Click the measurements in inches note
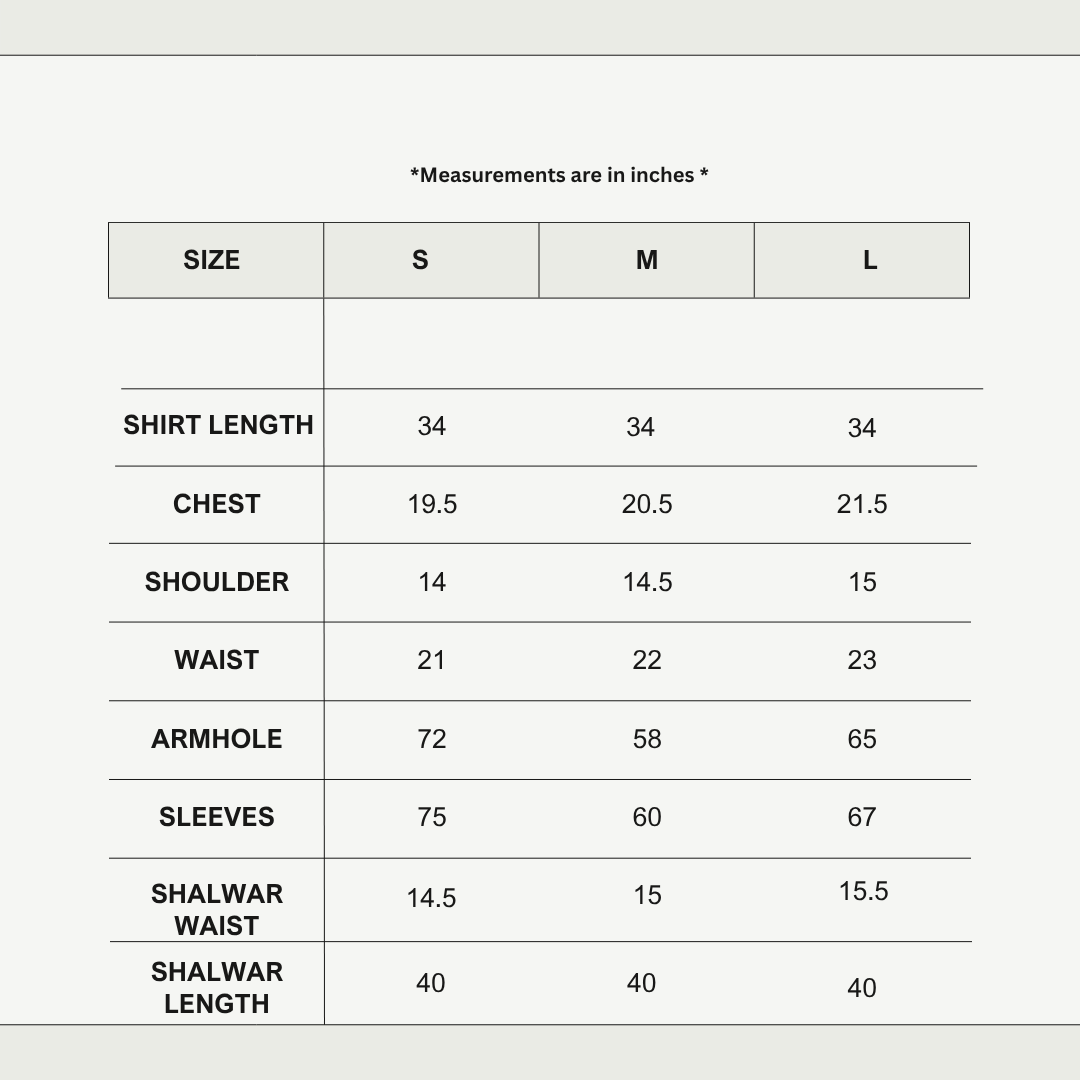 coord(559,175)
